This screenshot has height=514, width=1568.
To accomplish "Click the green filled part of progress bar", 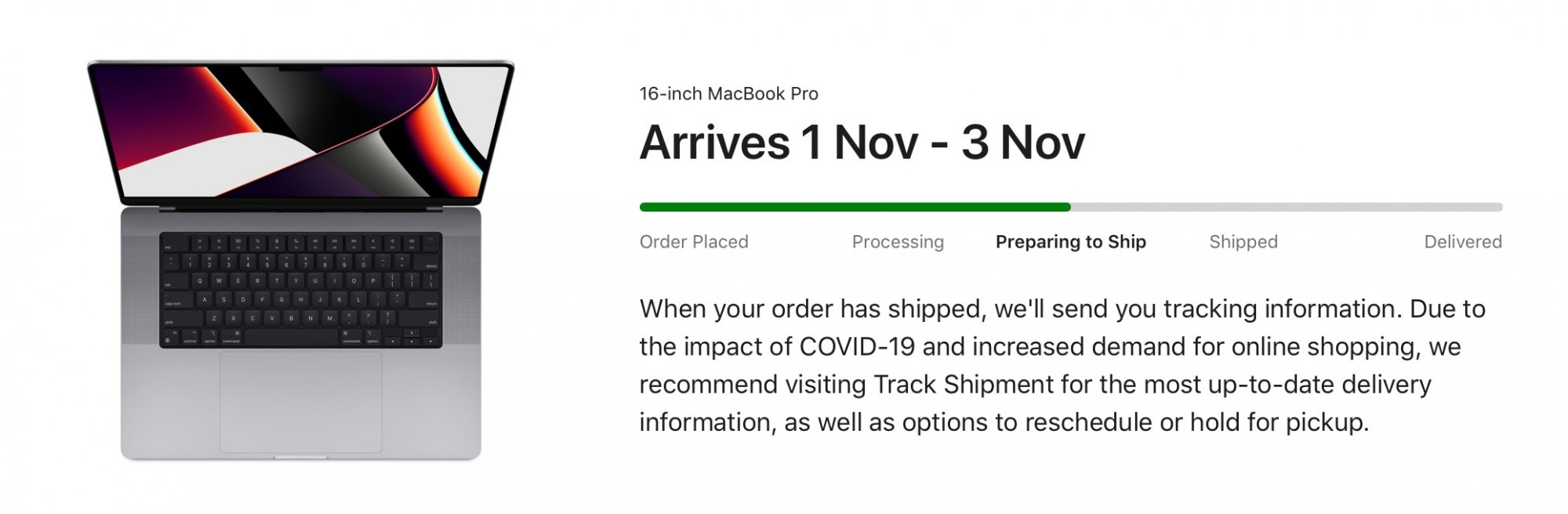I will pyautogui.click(x=855, y=207).
